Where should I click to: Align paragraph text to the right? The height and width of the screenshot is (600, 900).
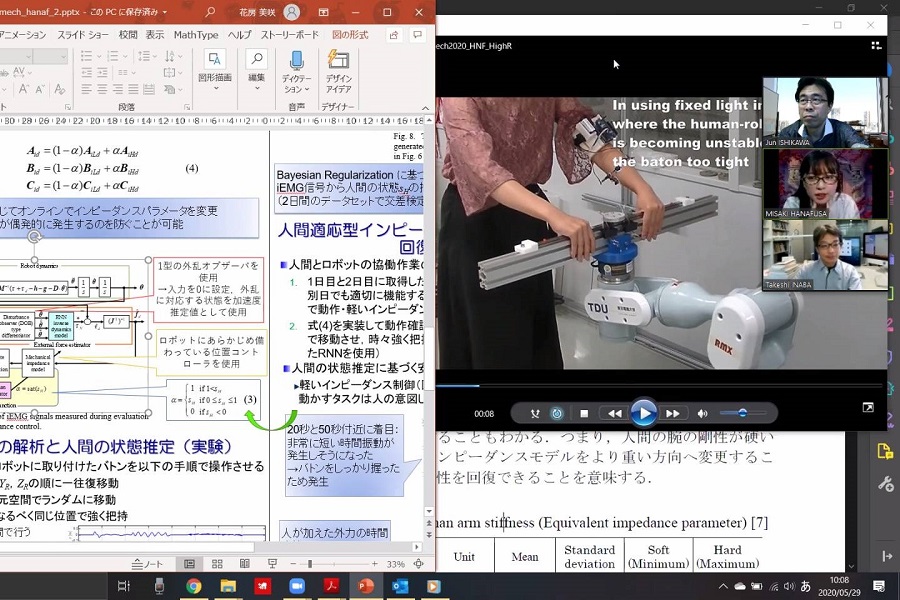tap(118, 89)
